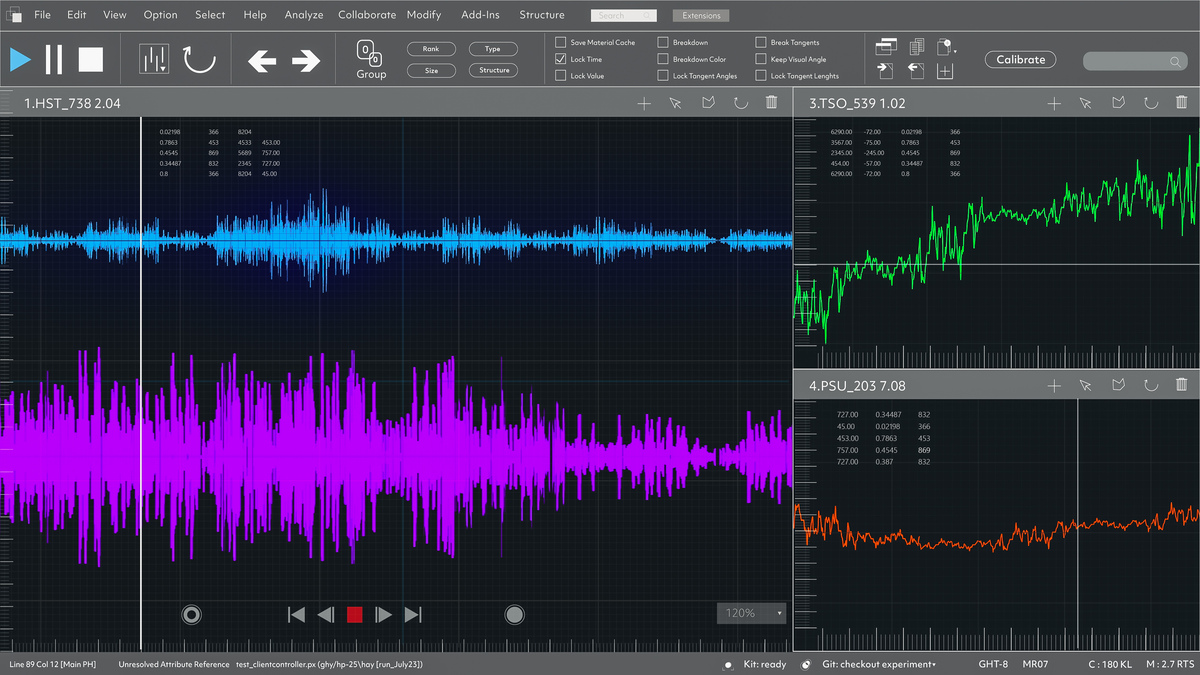Open the 120% zoom dropdown
The width and height of the screenshot is (1200, 675).
(x=751, y=613)
